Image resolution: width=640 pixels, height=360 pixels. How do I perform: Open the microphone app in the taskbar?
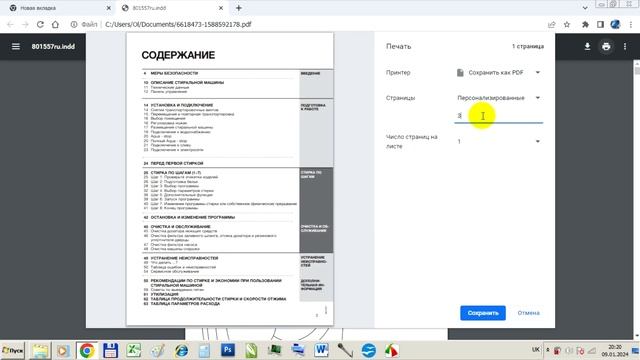click(345, 350)
